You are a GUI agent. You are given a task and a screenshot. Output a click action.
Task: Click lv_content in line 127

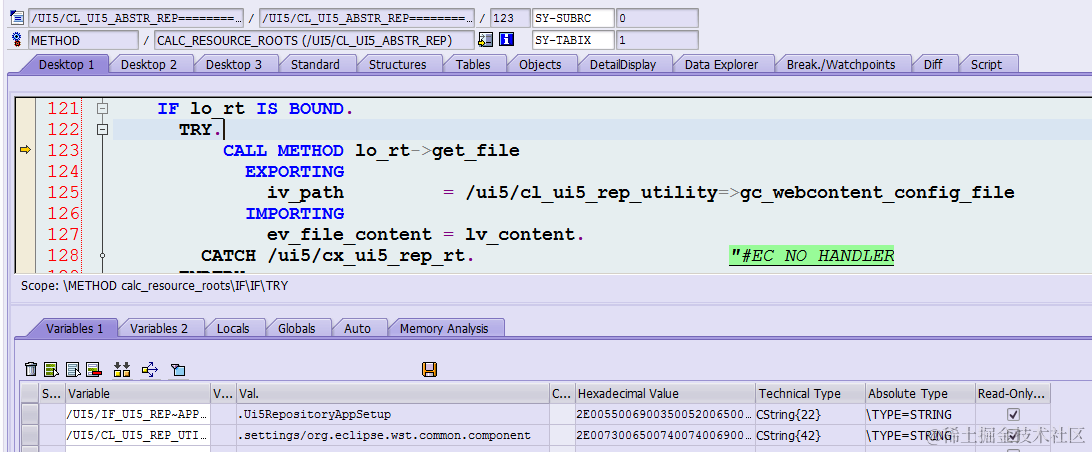click(521, 234)
